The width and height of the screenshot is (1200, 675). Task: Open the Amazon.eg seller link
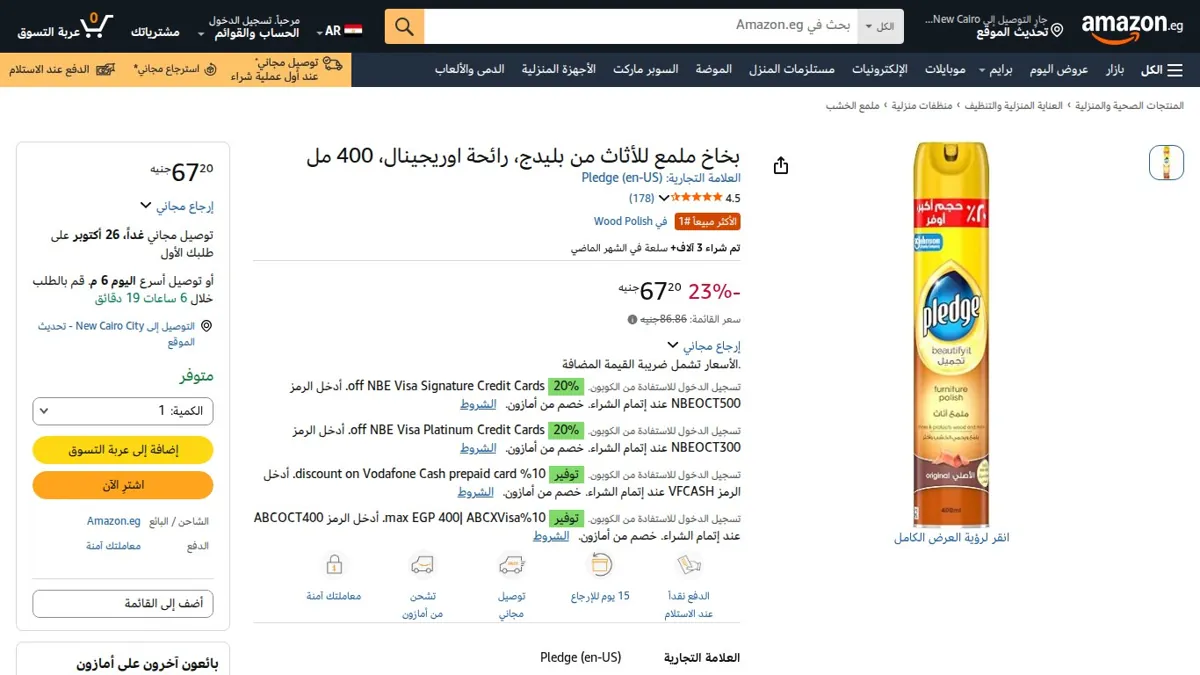113,521
